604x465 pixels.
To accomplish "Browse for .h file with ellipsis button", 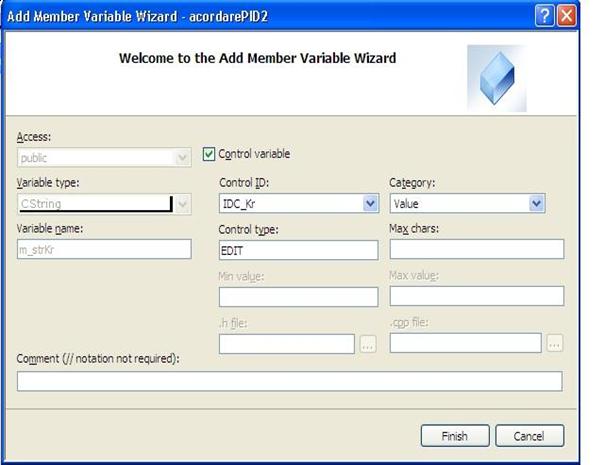I will click(x=368, y=344).
